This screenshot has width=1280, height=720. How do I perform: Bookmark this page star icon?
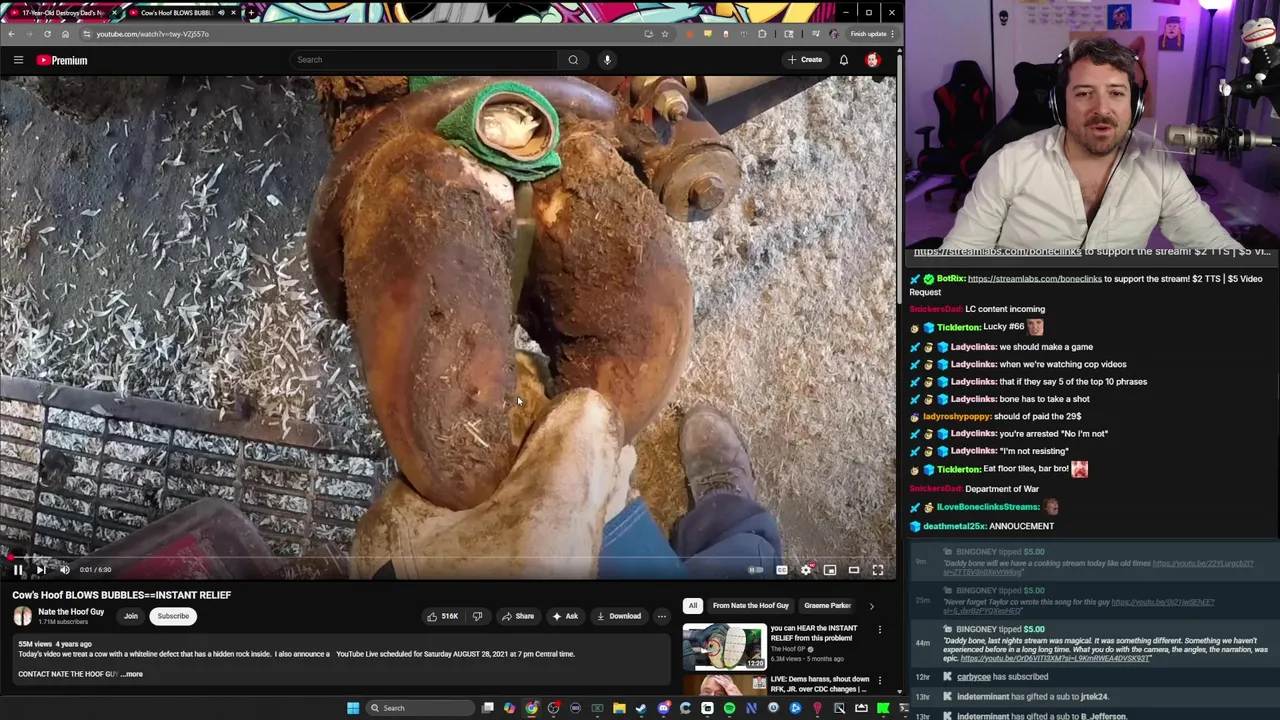[x=664, y=34]
